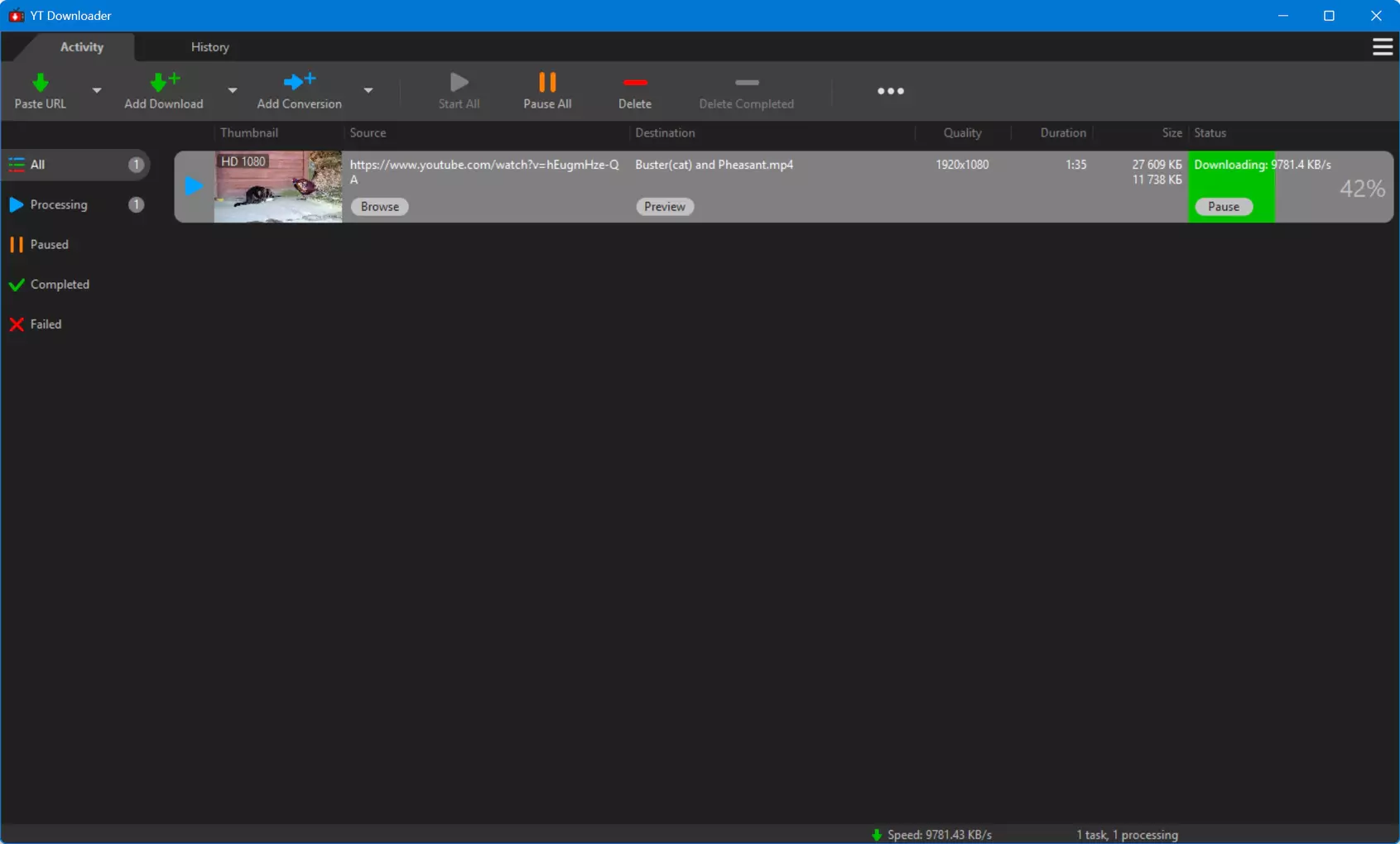
Task: Click the Add Download icon
Action: 164,81
